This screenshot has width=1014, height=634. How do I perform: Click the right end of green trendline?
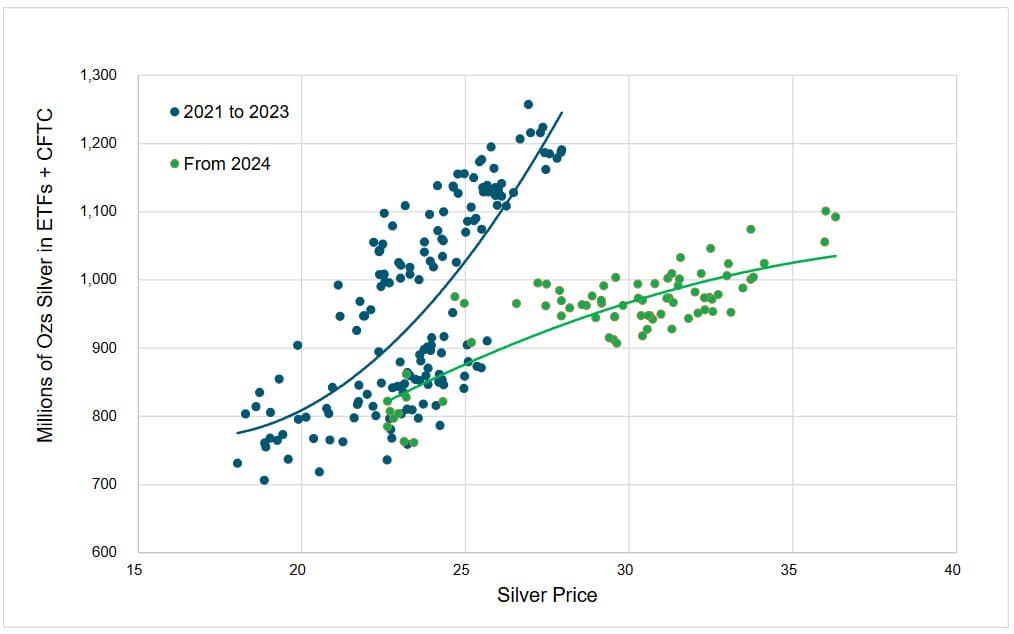[x=836, y=256]
